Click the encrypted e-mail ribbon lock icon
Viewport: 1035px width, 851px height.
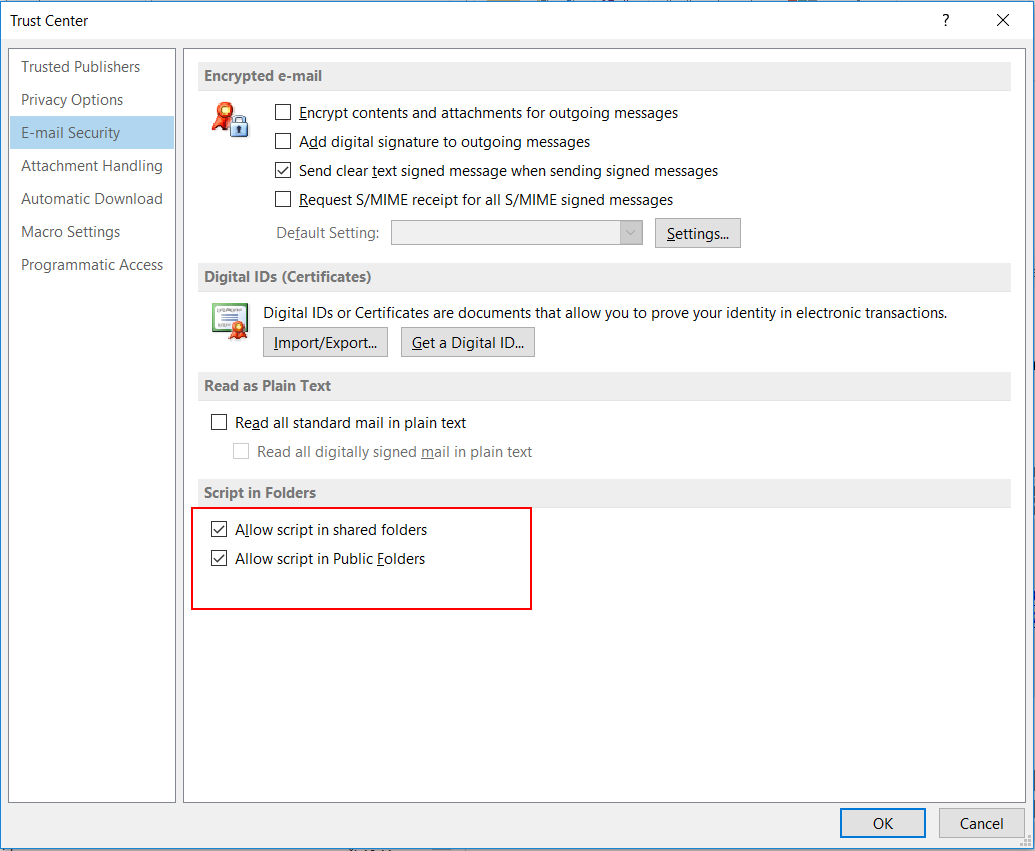coord(229,118)
